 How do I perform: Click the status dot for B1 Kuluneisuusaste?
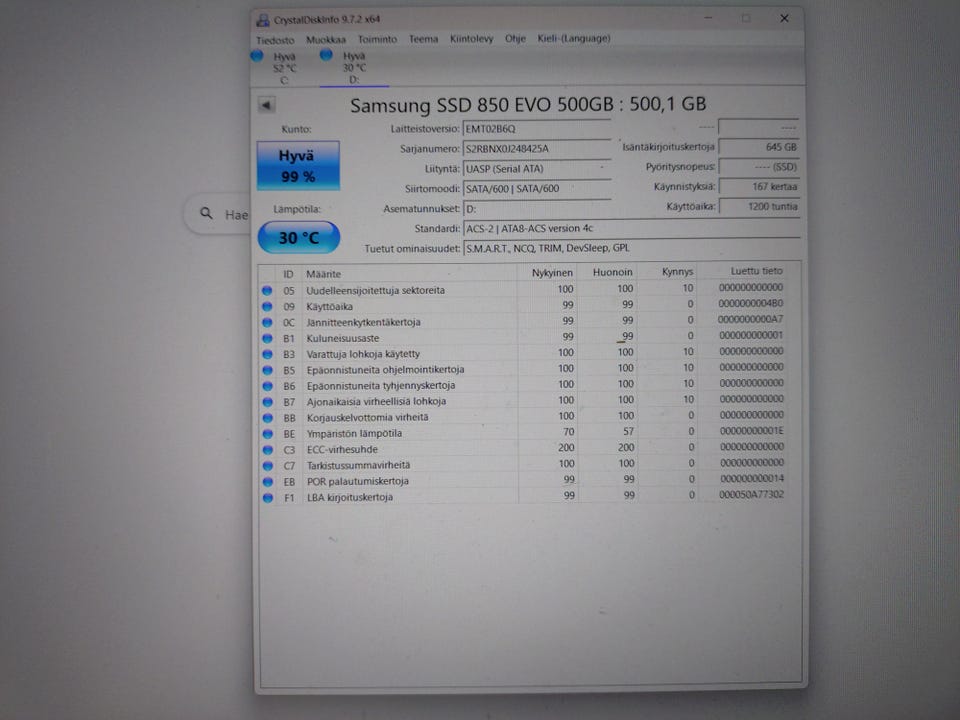[x=268, y=339]
